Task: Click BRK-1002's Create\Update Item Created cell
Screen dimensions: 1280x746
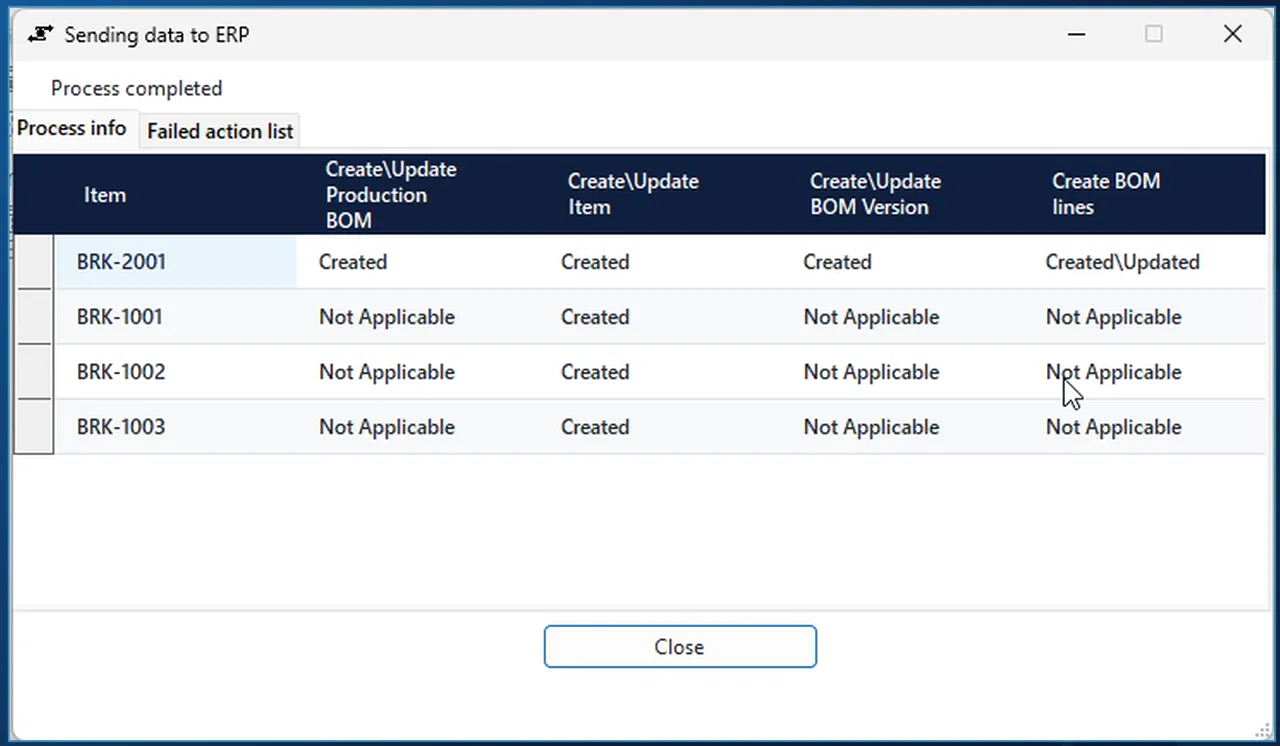Action: point(659,372)
